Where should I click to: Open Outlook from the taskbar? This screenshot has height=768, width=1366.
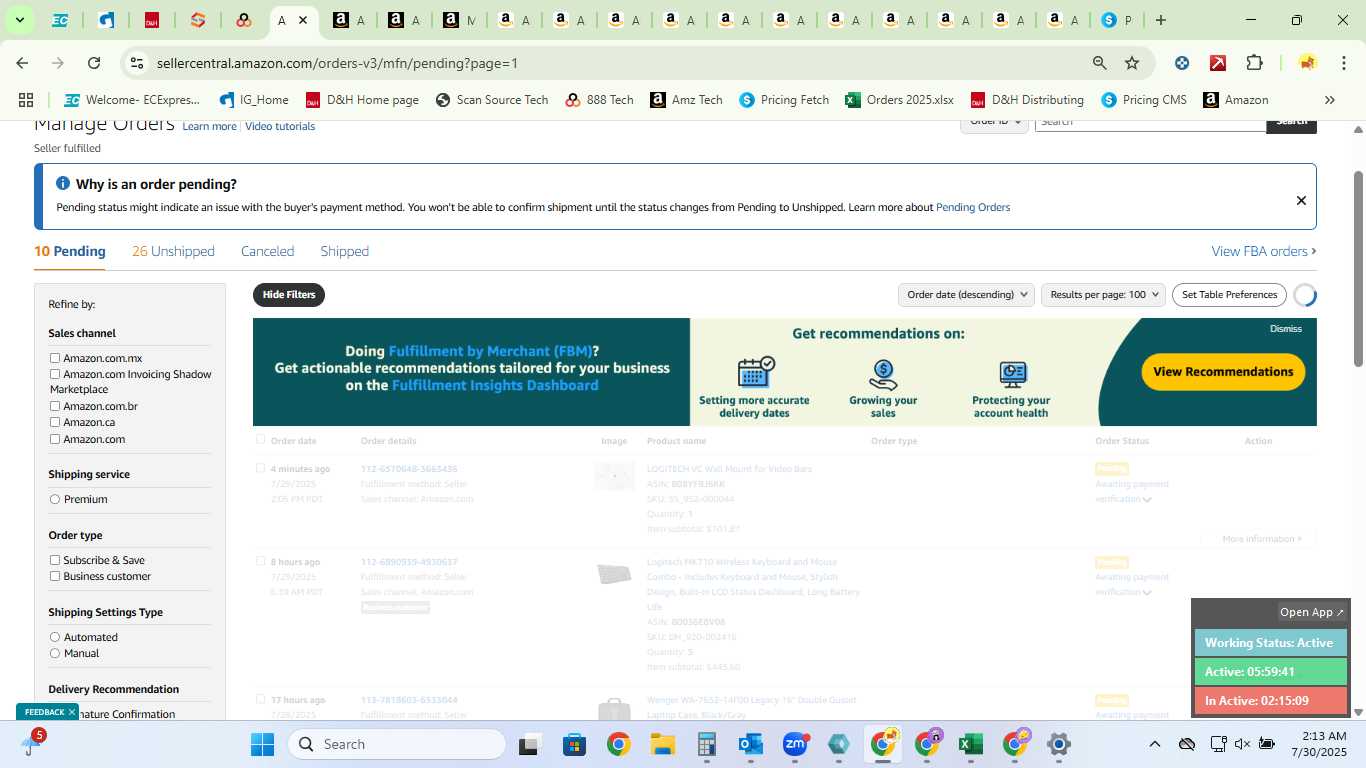pyautogui.click(x=751, y=744)
